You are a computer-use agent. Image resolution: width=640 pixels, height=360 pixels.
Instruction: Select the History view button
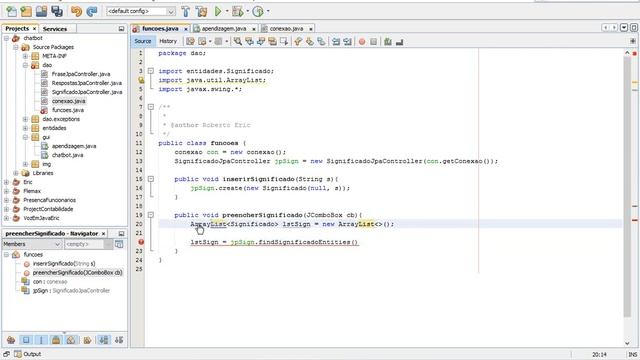click(x=168, y=41)
